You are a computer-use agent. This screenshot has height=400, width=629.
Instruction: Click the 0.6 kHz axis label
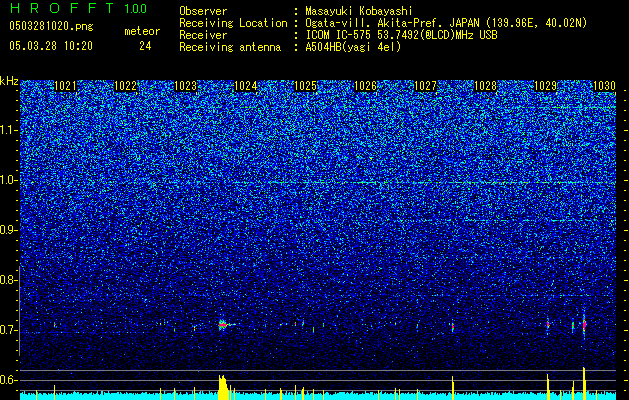[x=8, y=380]
